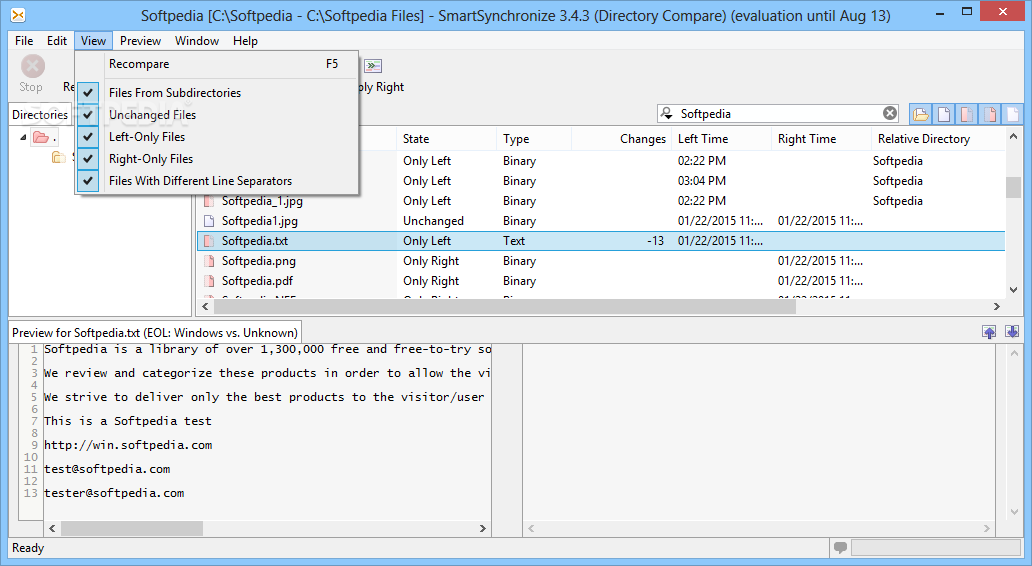The width and height of the screenshot is (1032, 566).
Task: Toggle the left-only files filter icon
Action: pyautogui.click(x=967, y=115)
